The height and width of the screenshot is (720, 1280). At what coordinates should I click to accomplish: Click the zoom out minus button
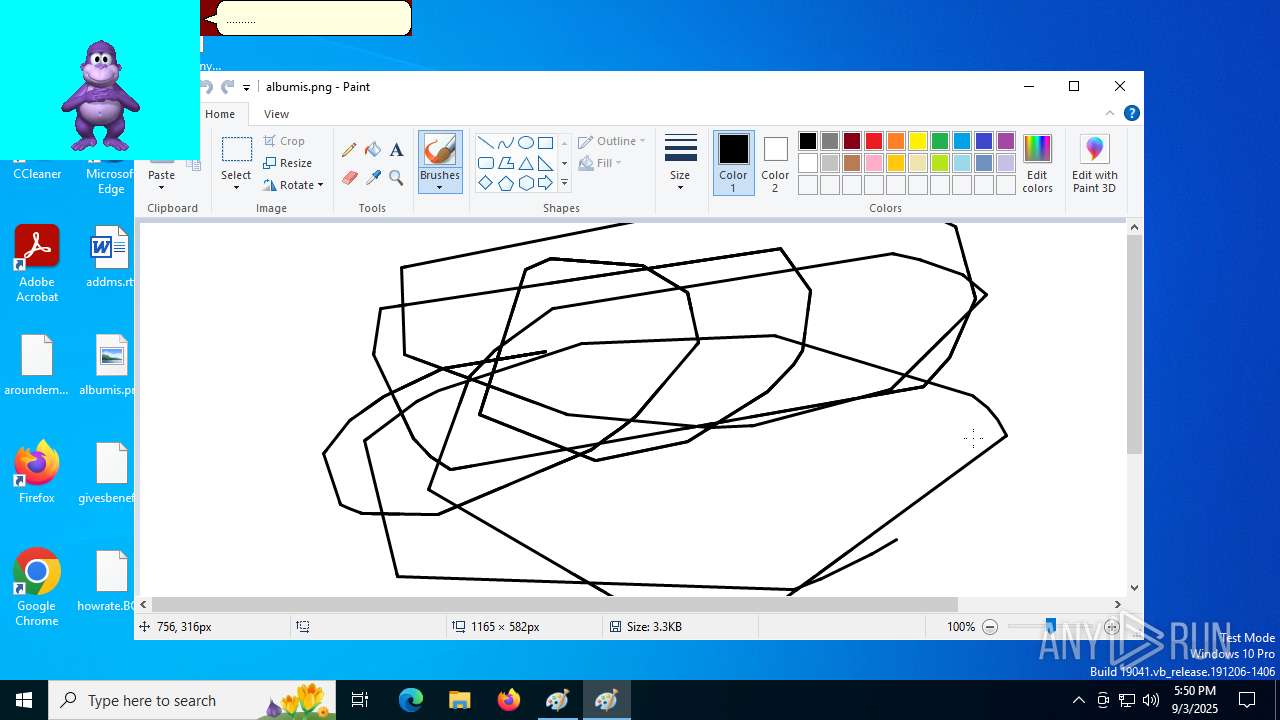coord(990,627)
